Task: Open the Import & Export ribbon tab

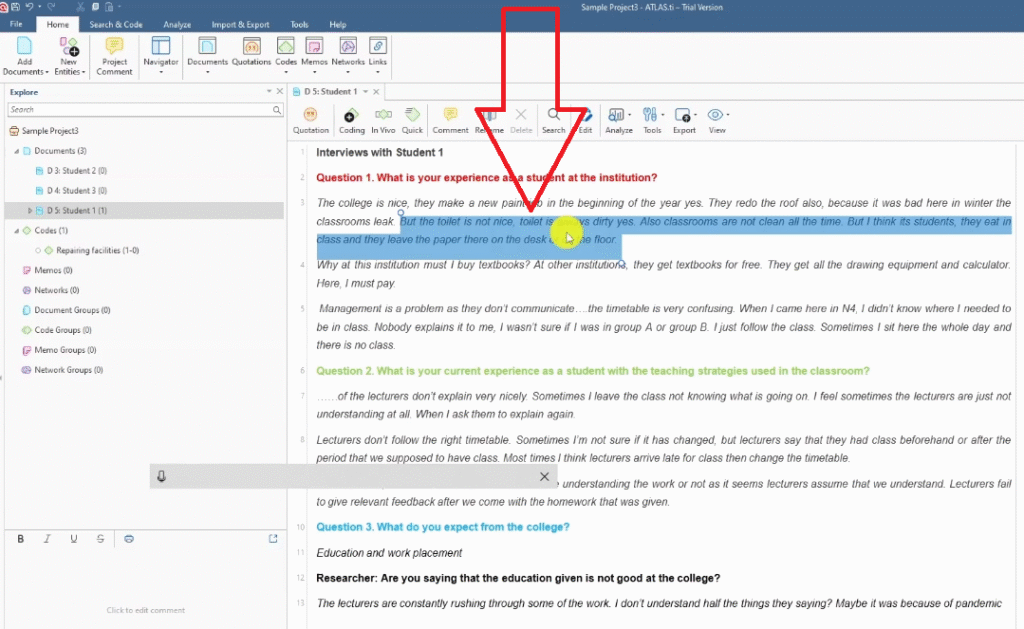Action: point(240,24)
